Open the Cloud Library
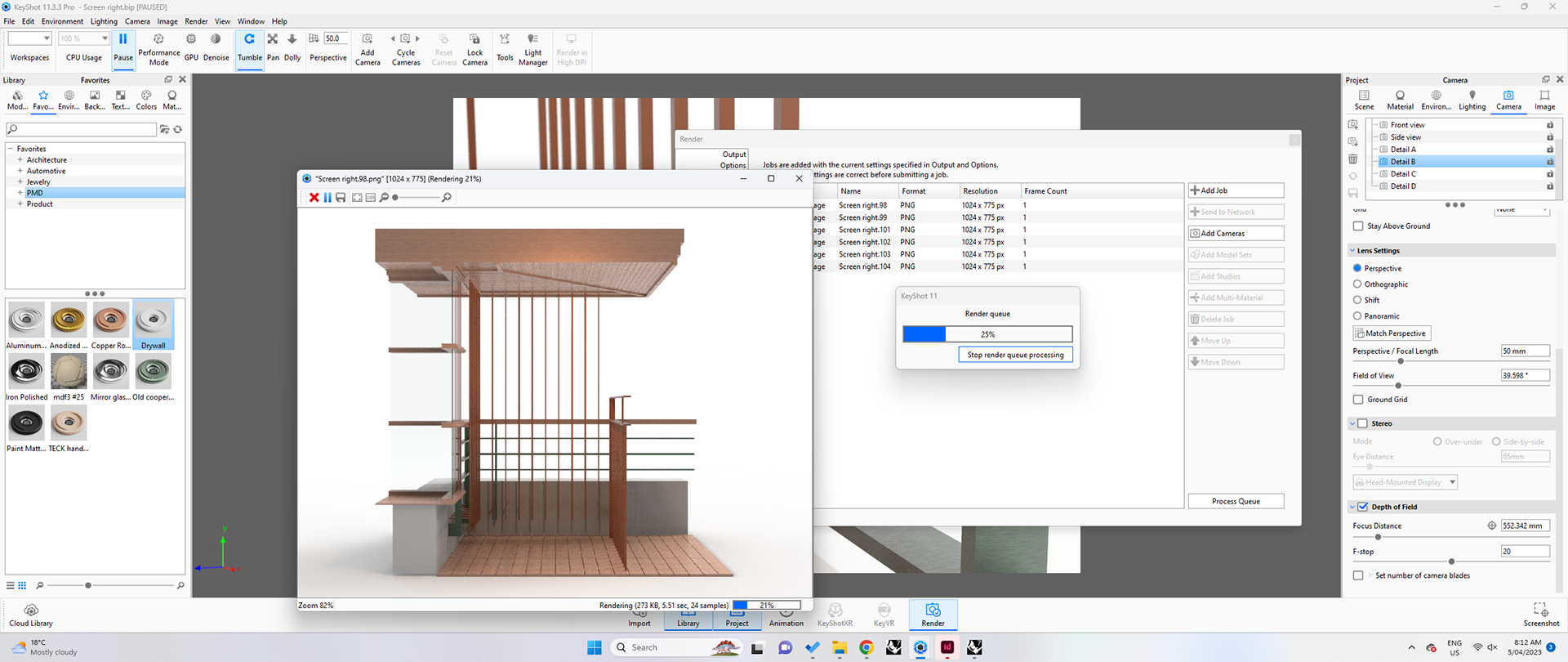The width and height of the screenshot is (1568, 662). pyautogui.click(x=31, y=615)
